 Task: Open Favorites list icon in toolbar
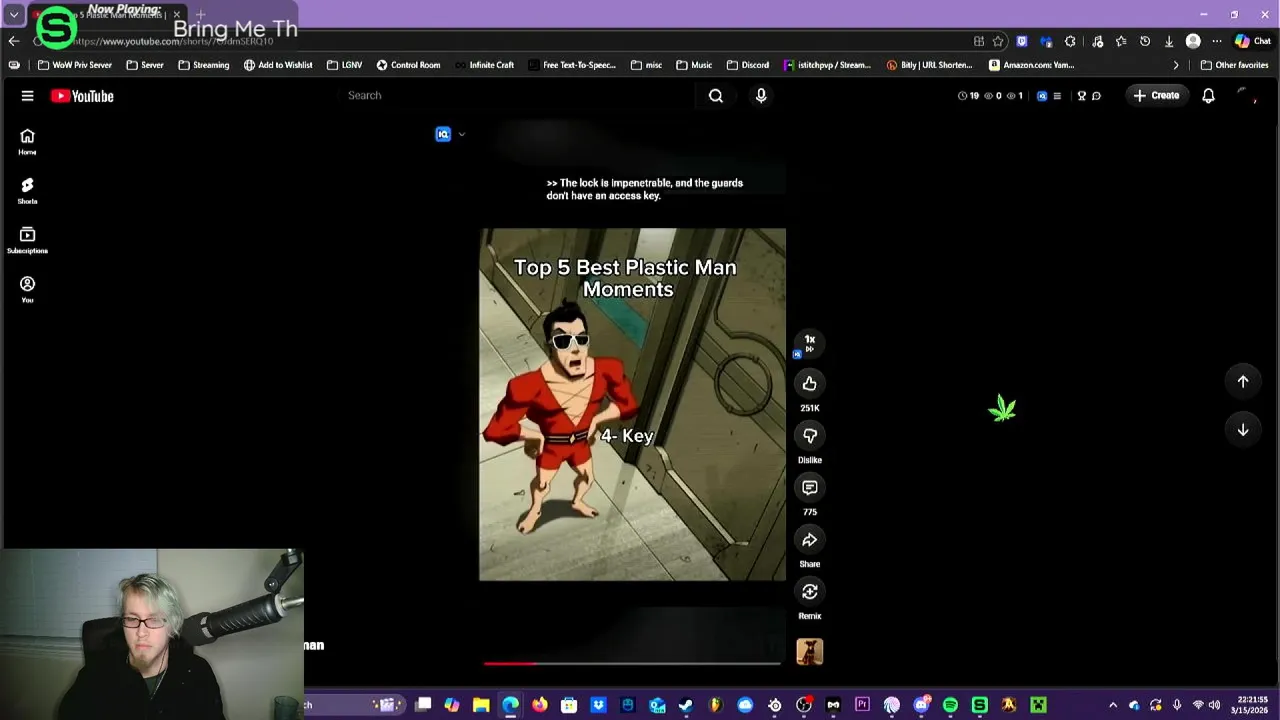click(x=1120, y=41)
